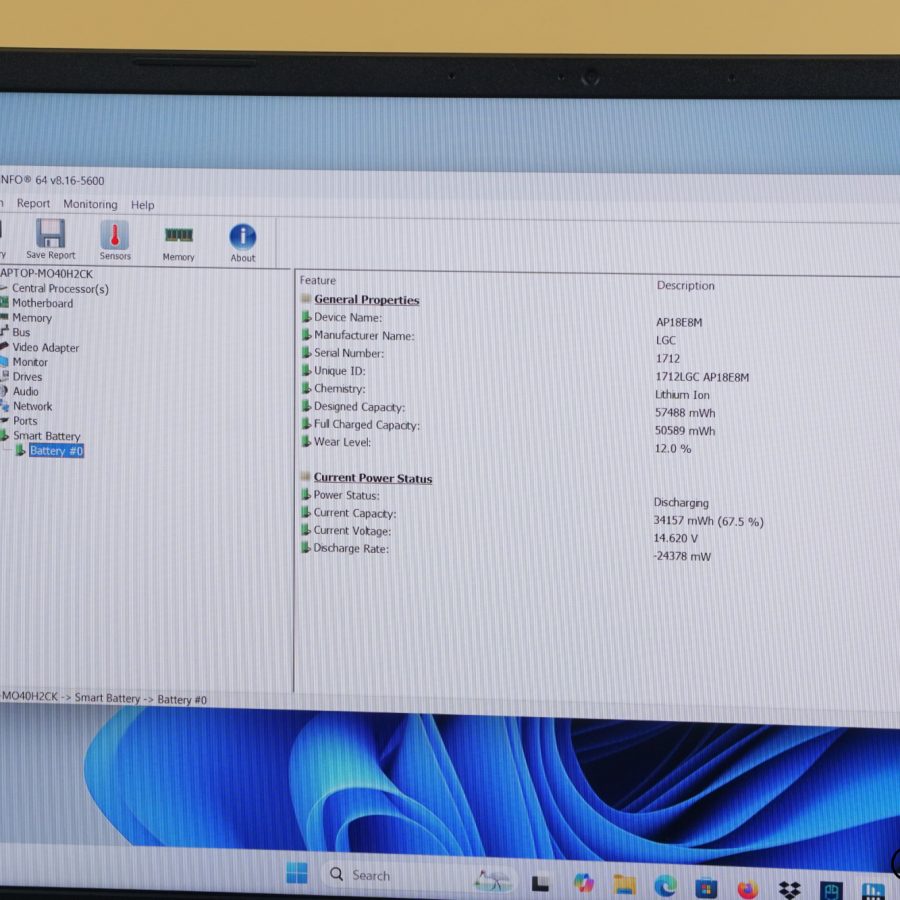Click the Save Report floppy disk icon
900x900 pixels.
pos(51,234)
